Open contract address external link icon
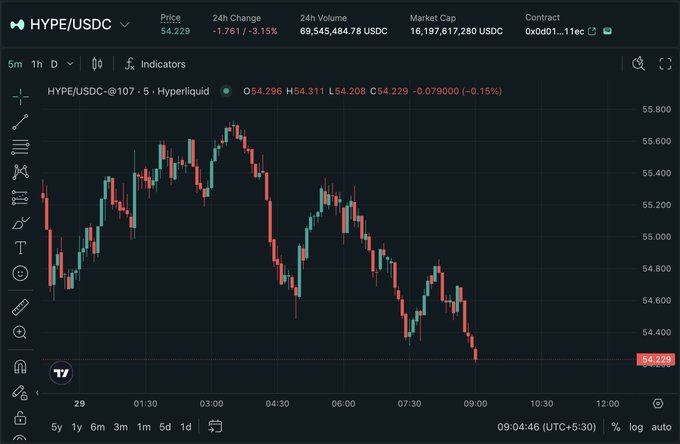680x444 pixels. pos(592,31)
